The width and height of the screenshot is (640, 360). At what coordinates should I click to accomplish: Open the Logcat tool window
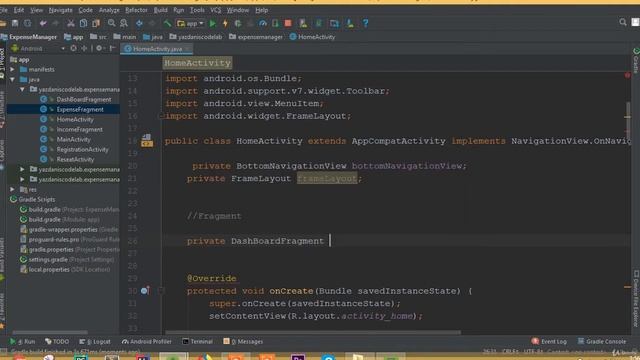[x=95, y=341]
